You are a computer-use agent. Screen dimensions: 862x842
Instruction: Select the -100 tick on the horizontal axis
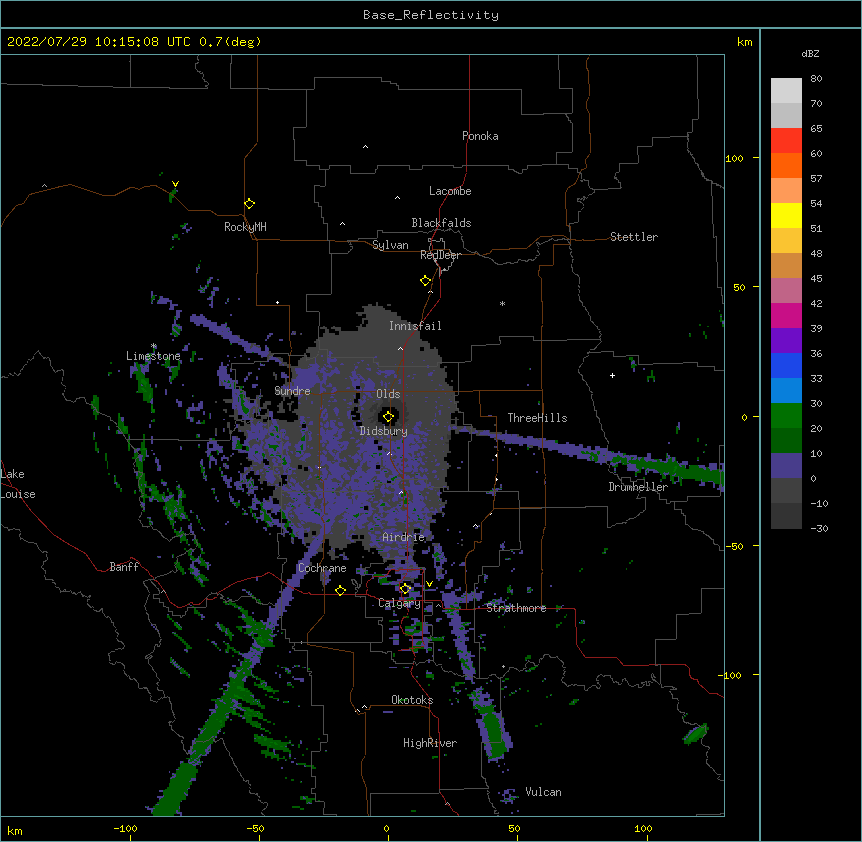coord(125,828)
